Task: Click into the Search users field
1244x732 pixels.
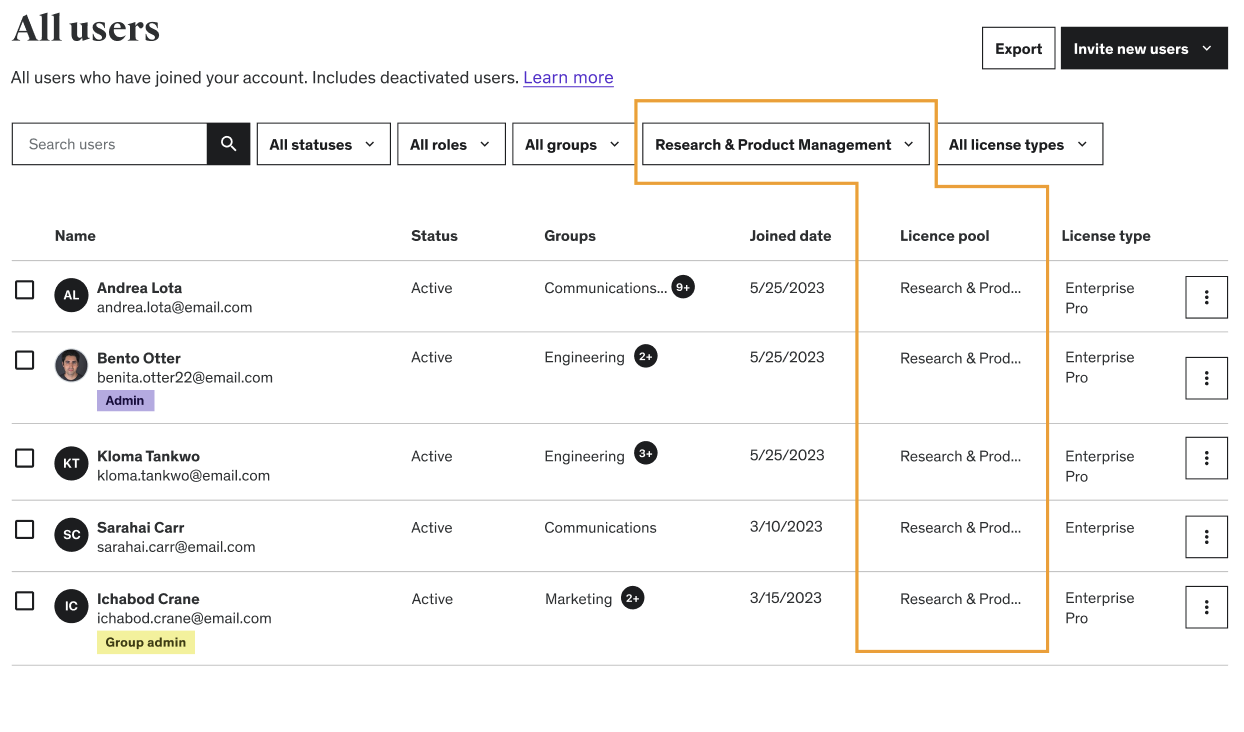Action: click(x=110, y=144)
